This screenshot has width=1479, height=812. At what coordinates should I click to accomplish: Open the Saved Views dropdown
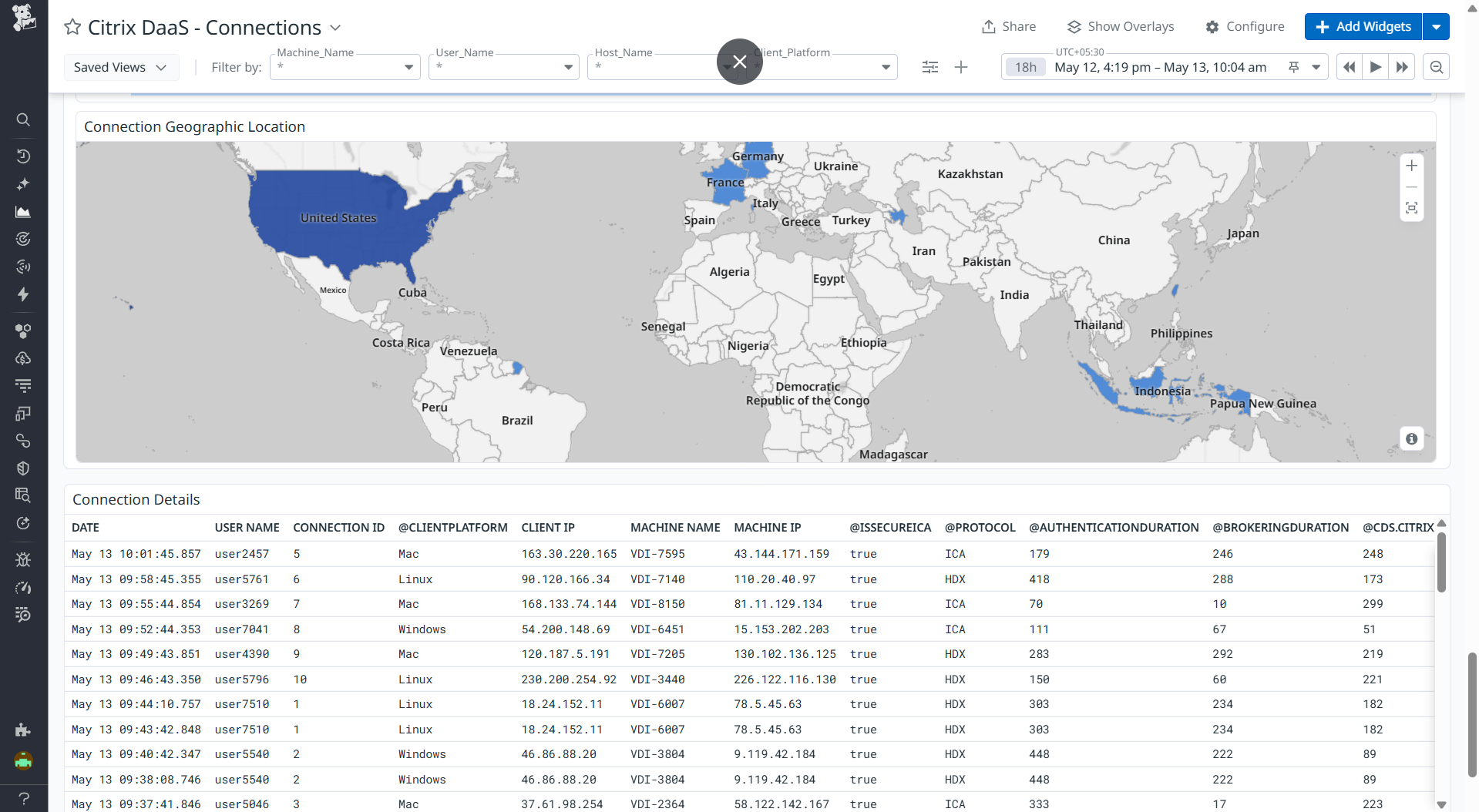tap(121, 67)
